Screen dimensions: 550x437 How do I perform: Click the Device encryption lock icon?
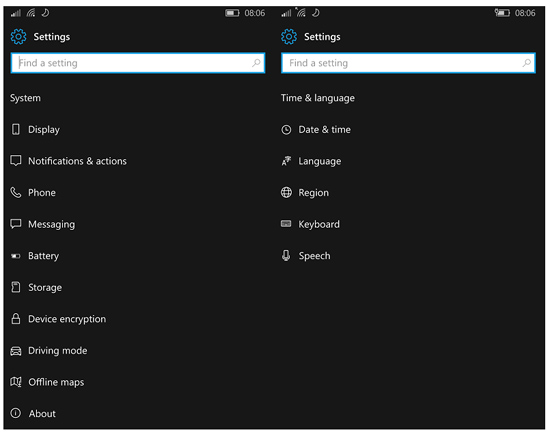(x=16, y=319)
